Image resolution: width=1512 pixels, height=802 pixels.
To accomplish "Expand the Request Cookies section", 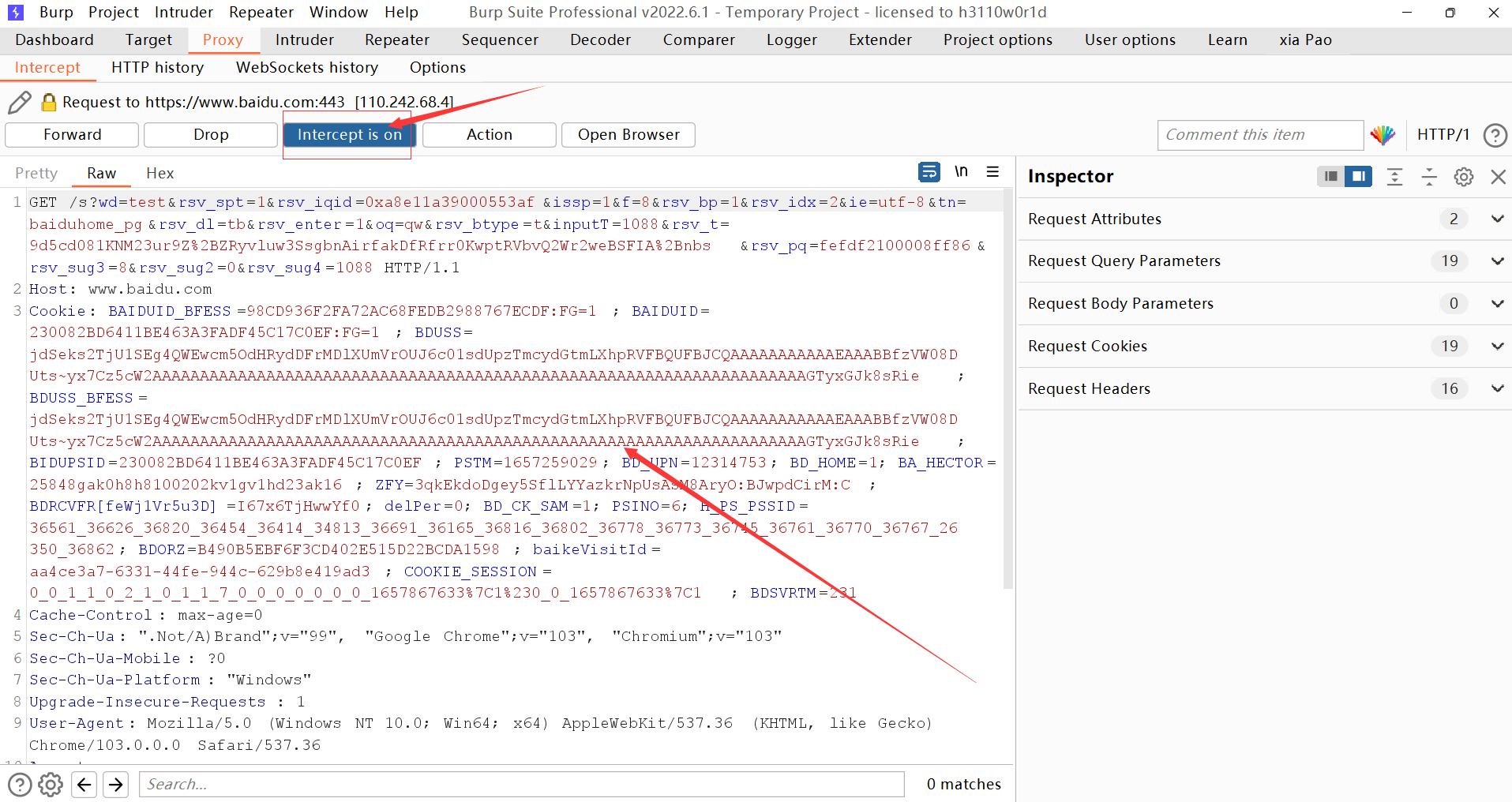I will click(1497, 347).
